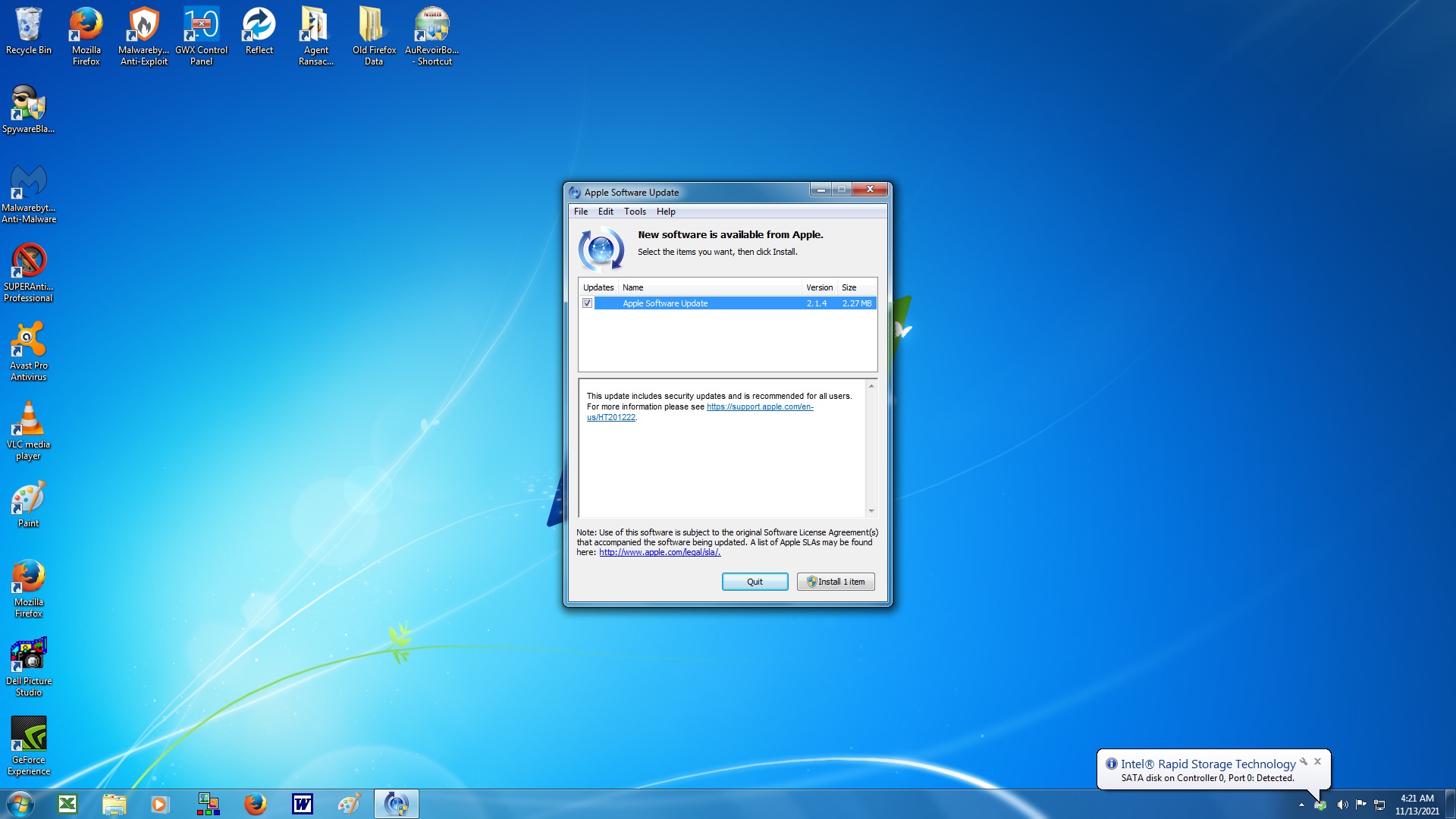This screenshot has width=1456, height=819.
Task: Open Action Center flag tray icon
Action: pos(1361,805)
